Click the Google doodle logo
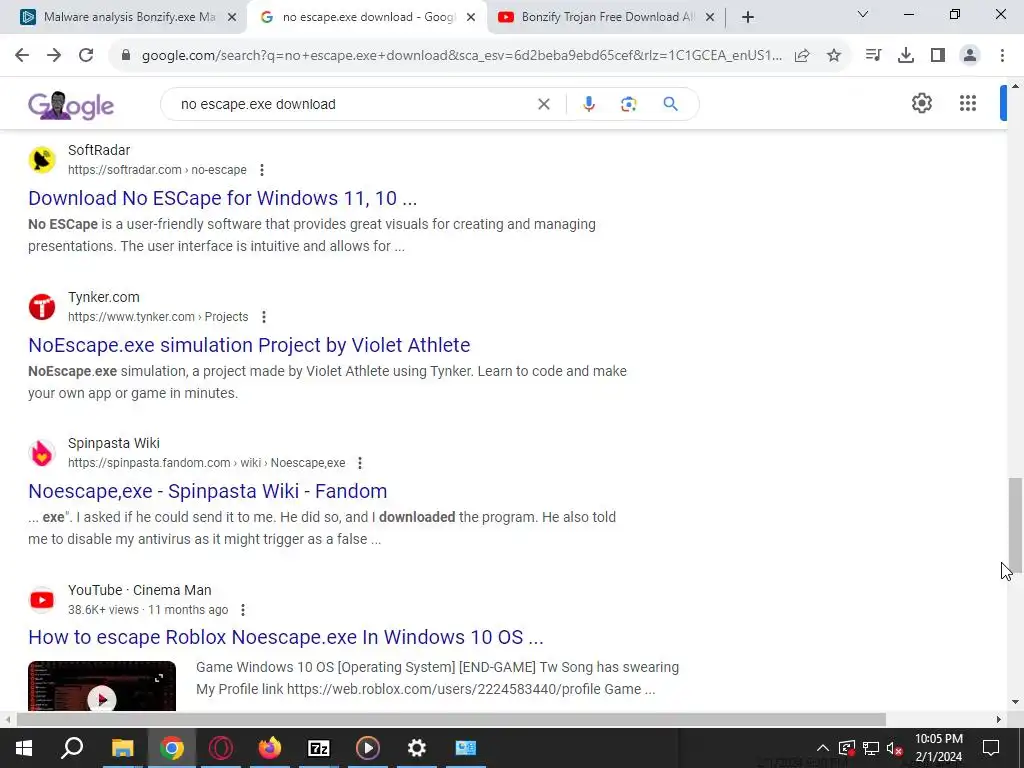 pos(71,105)
